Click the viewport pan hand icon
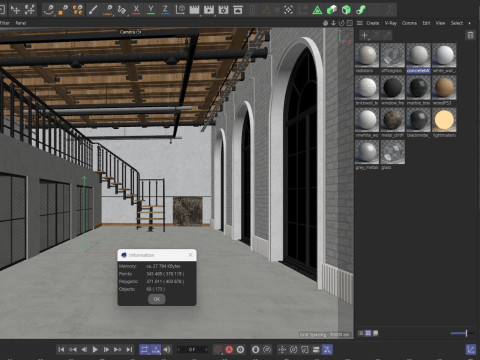Image resolution: width=480 pixels, height=360 pixels. pyautogui.click(x=325, y=23)
